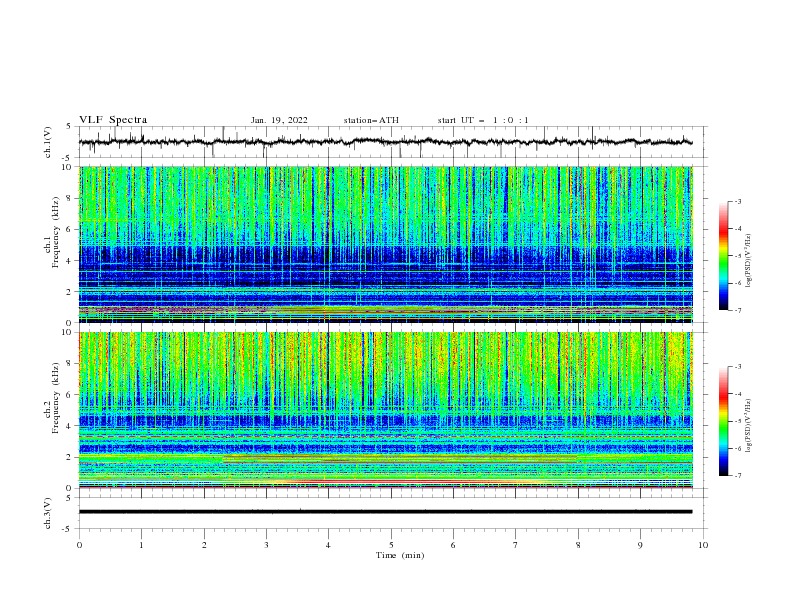Click the "ch.1(V)" waveform axis label

[47, 142]
